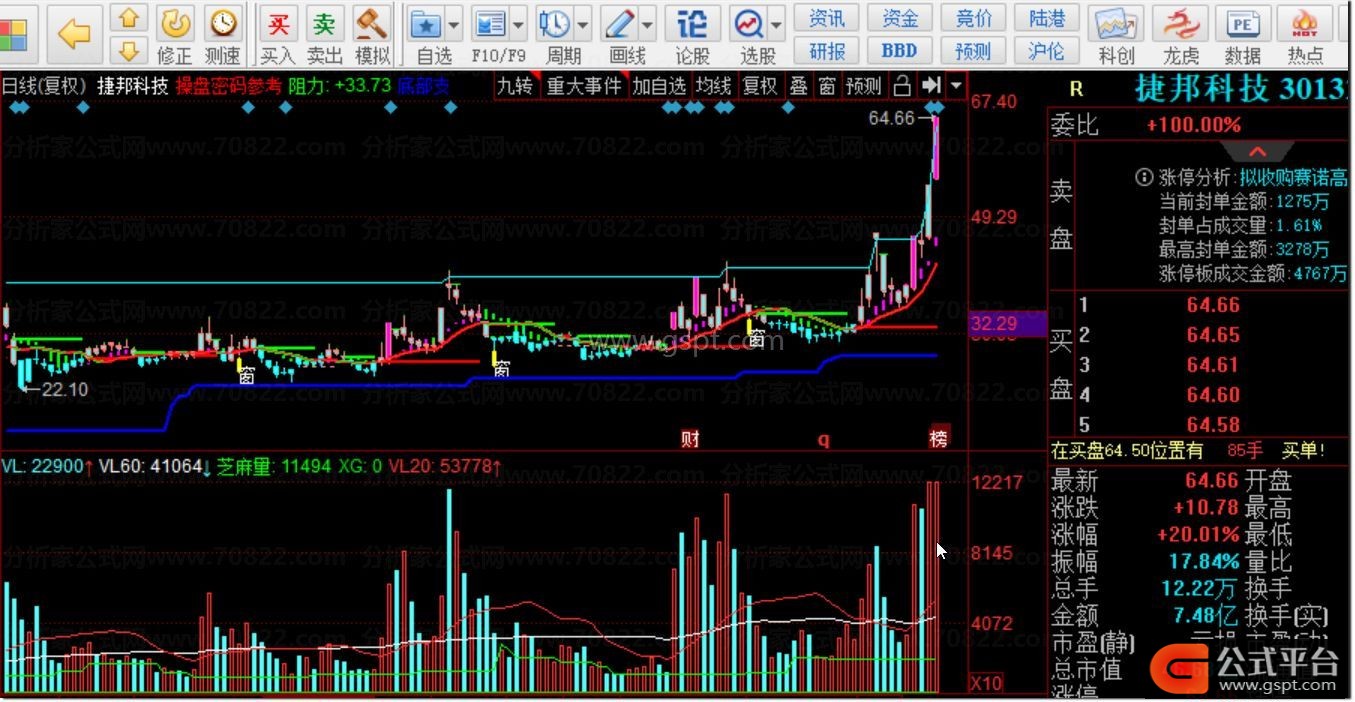Image resolution: width=1355 pixels, height=702 pixels.
Task: Click the green 卖出 sell icon
Action: click(x=324, y=34)
